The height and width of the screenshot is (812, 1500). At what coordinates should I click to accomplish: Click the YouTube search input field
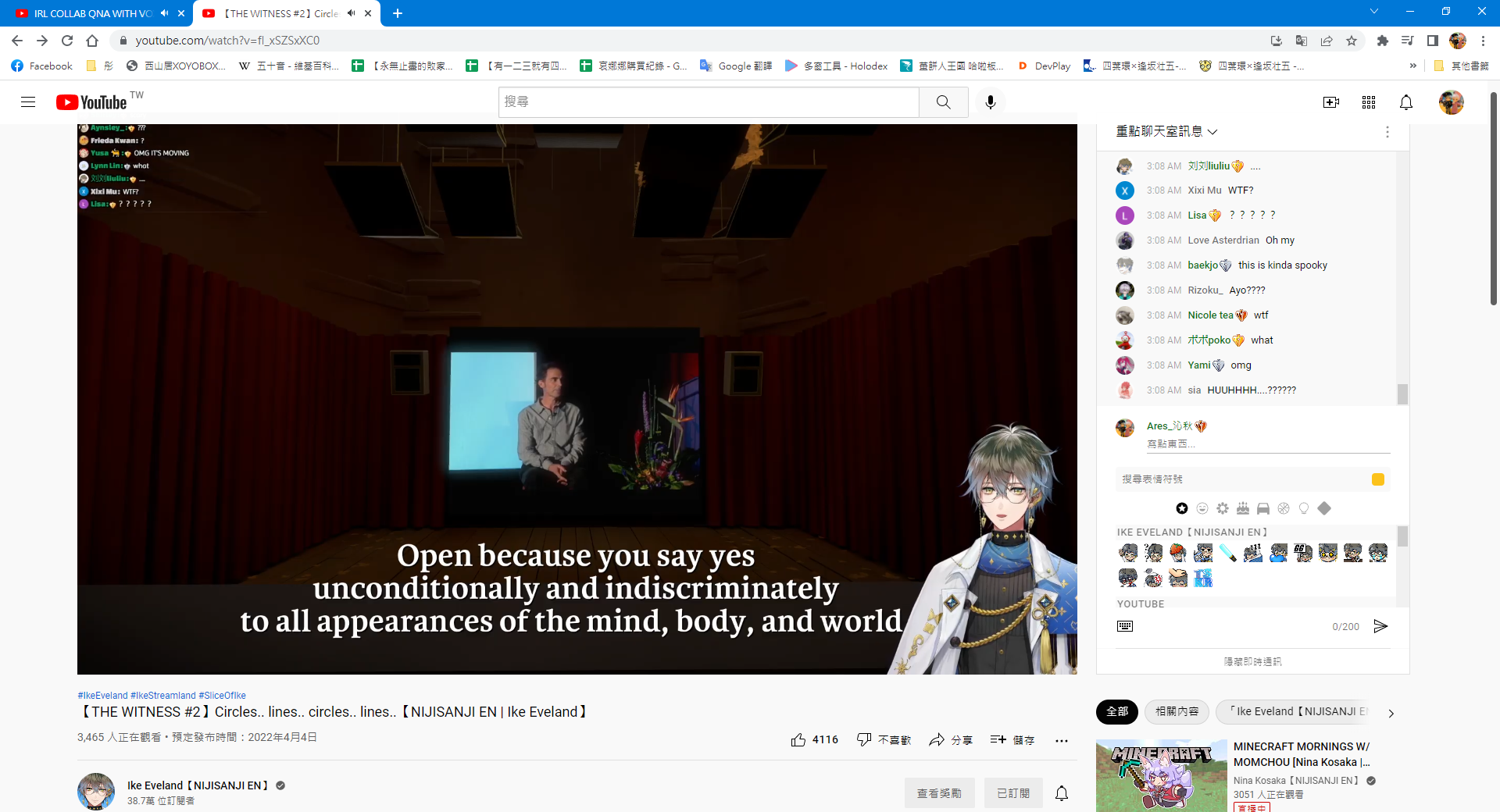click(x=709, y=102)
